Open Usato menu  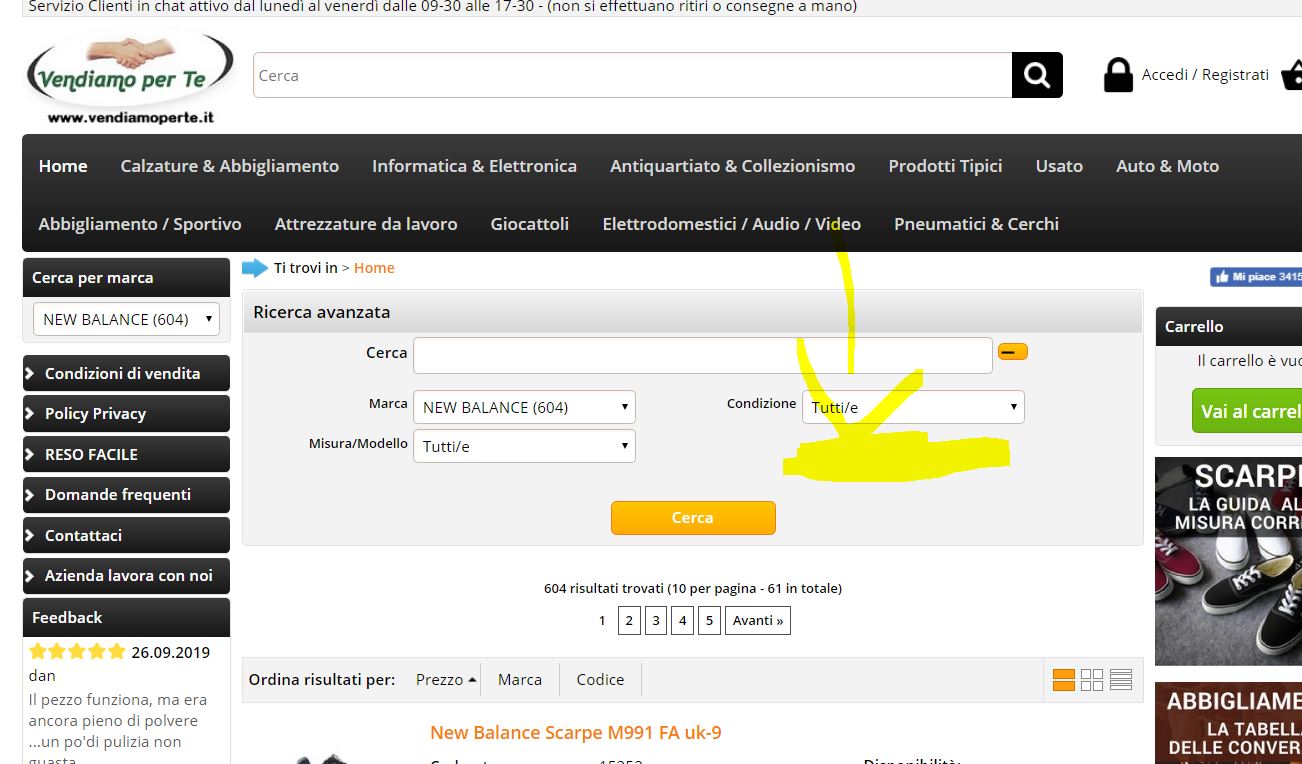tap(1059, 166)
